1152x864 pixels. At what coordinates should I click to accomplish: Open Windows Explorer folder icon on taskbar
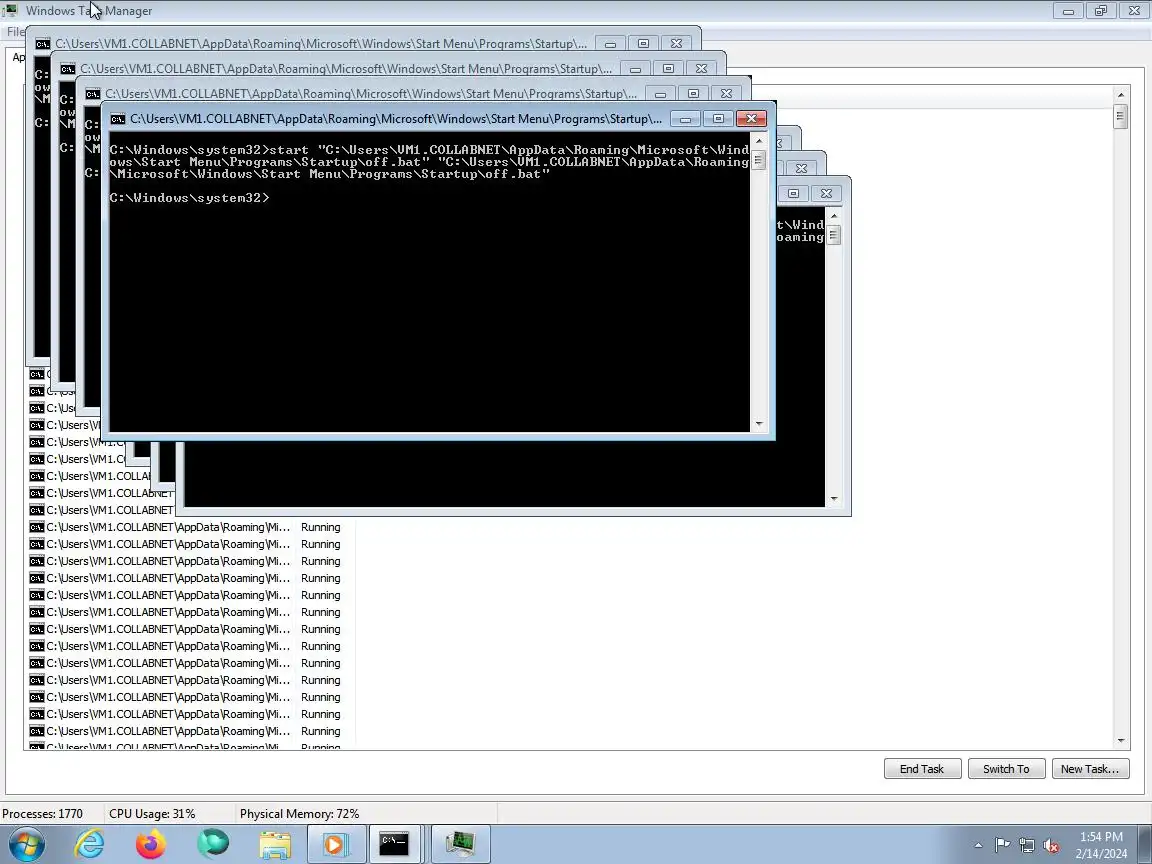276,844
